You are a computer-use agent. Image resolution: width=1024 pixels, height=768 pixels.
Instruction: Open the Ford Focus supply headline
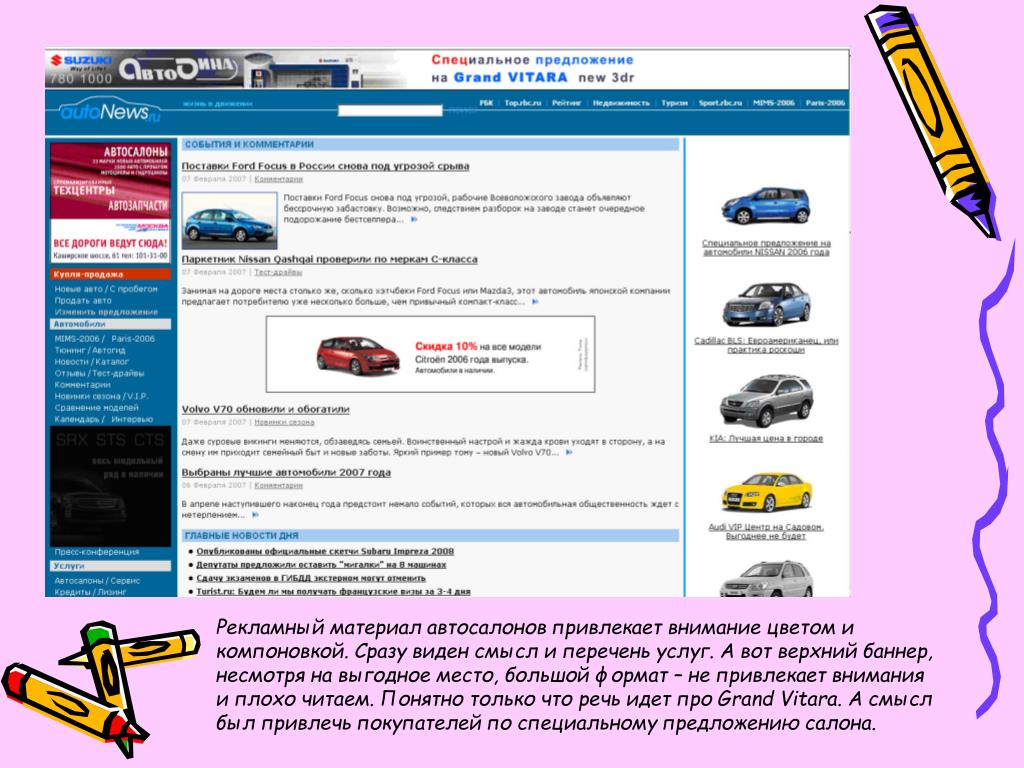[325, 166]
